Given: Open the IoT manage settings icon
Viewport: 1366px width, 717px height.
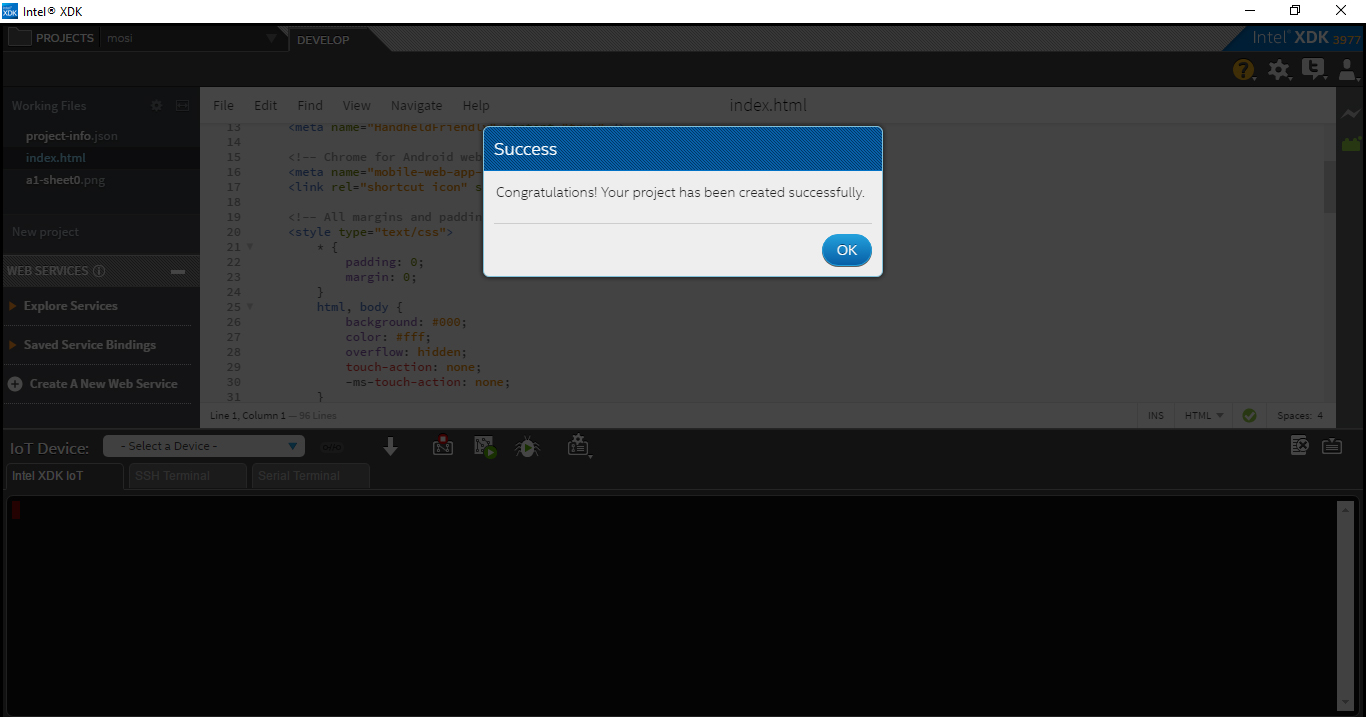Looking at the screenshot, I should tap(578, 447).
